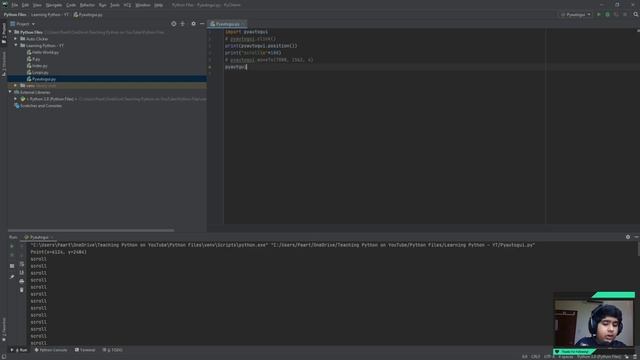640x360 pixels.
Task: Open the Run menu in menu bar
Action: click(102, 5)
